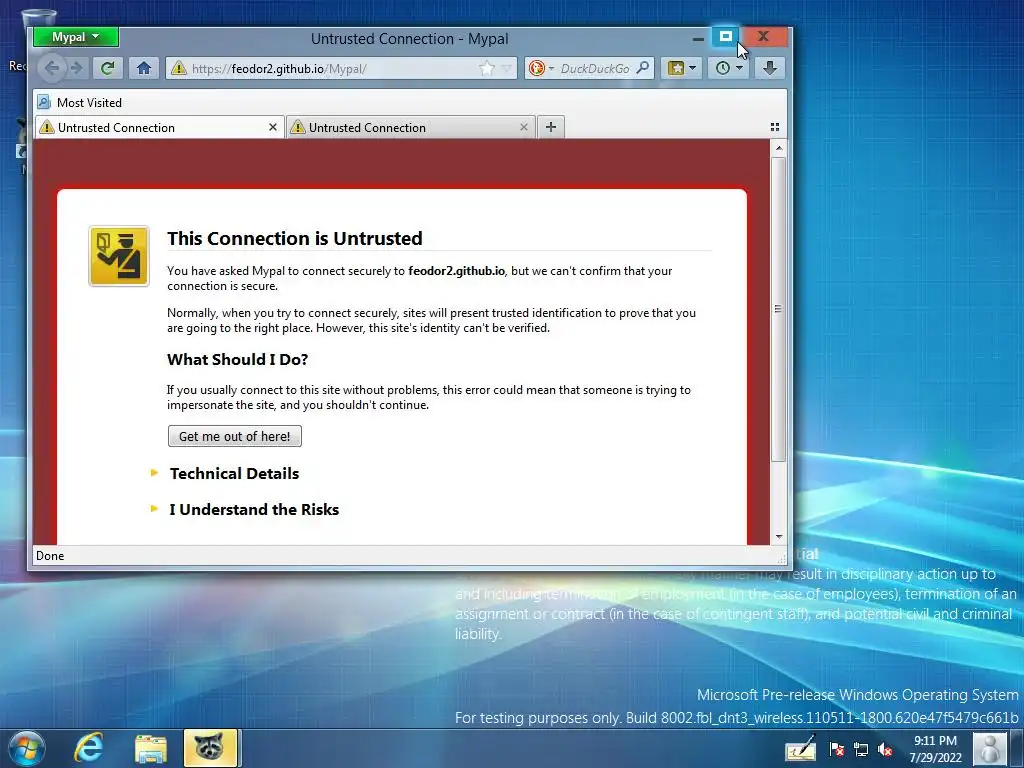Go forward with the Forward arrow button
This screenshot has height=768, width=1024.
coord(77,68)
